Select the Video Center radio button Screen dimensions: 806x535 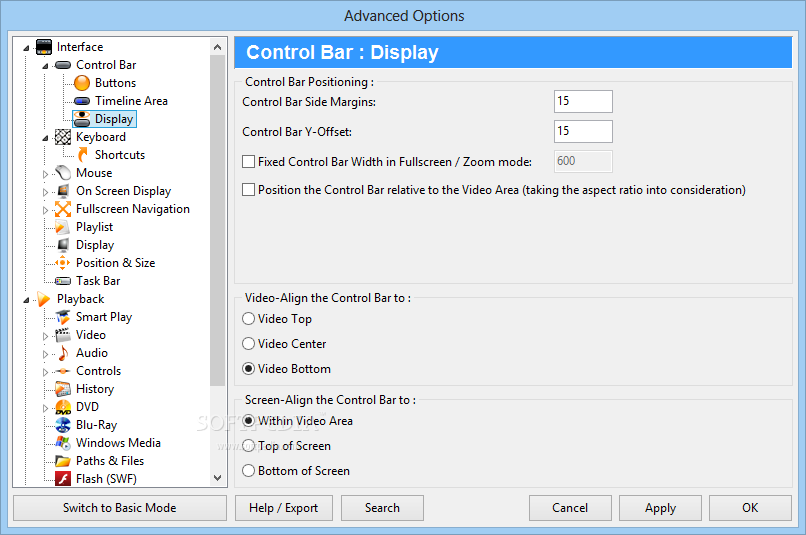pyautogui.click(x=248, y=343)
